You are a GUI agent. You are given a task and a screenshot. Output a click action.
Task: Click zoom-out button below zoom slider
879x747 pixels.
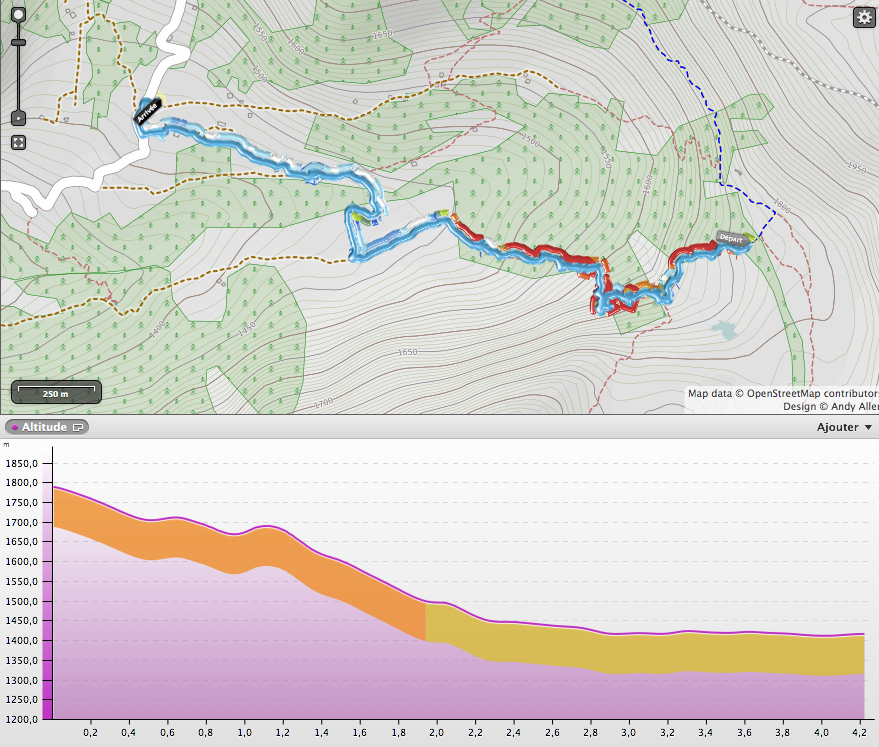point(18,119)
